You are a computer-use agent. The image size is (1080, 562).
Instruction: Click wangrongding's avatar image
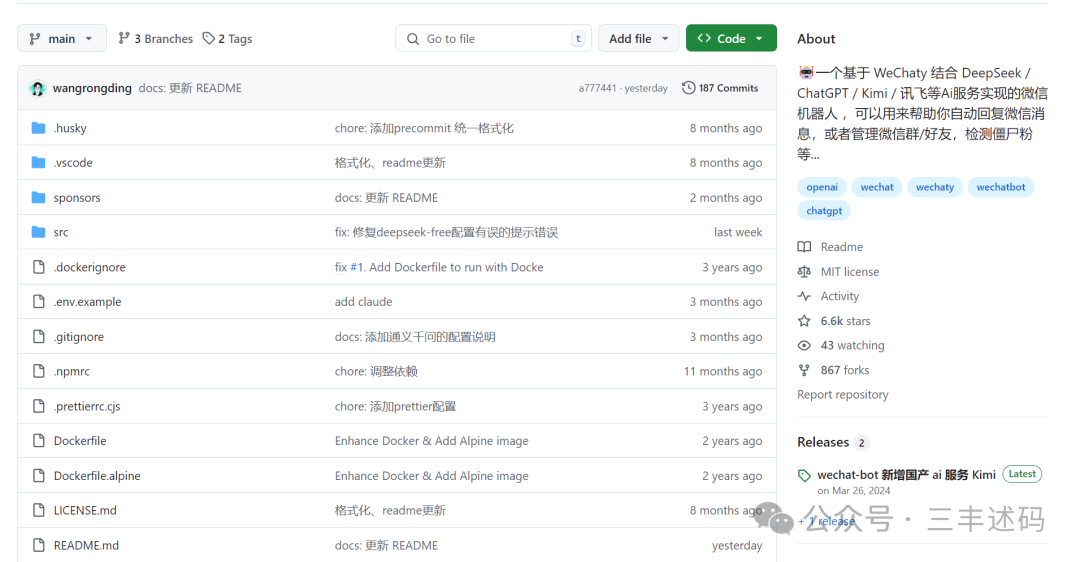click(x=38, y=88)
